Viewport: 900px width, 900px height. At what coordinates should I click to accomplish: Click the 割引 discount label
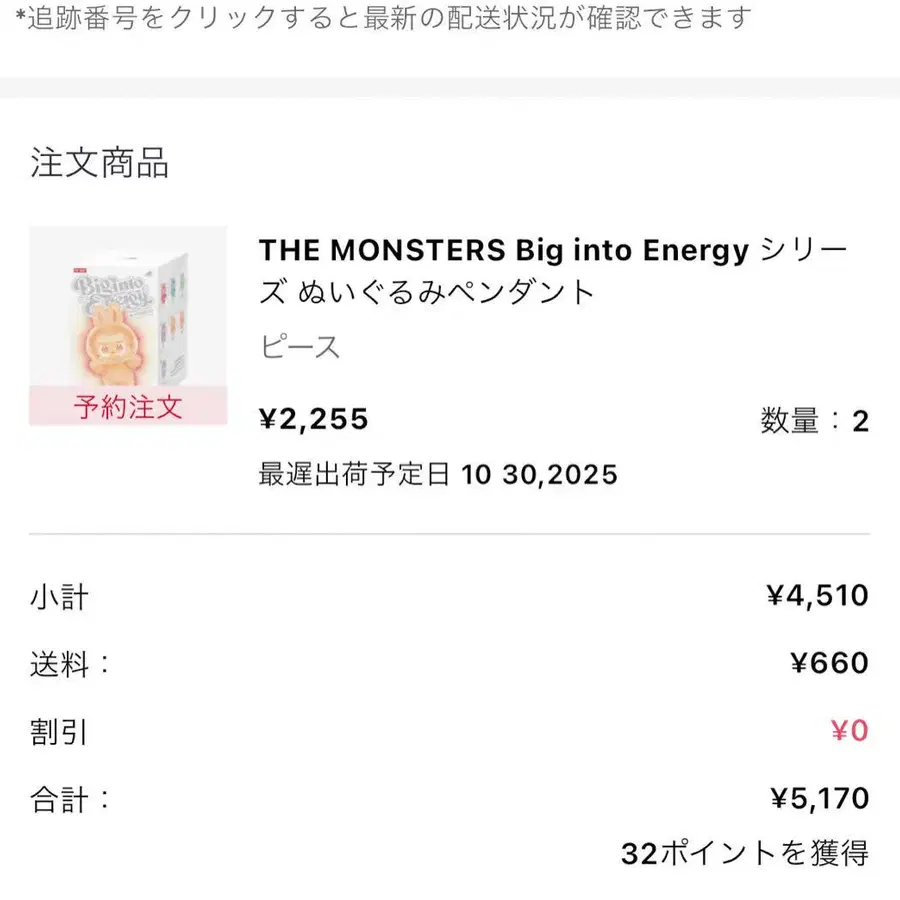59,731
